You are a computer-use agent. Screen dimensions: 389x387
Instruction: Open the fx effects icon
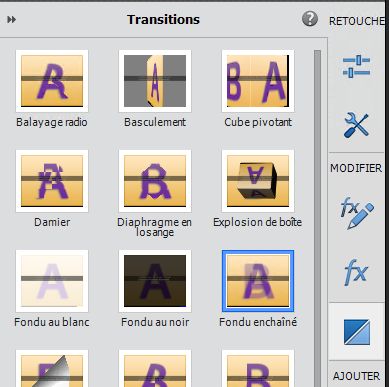(356, 273)
